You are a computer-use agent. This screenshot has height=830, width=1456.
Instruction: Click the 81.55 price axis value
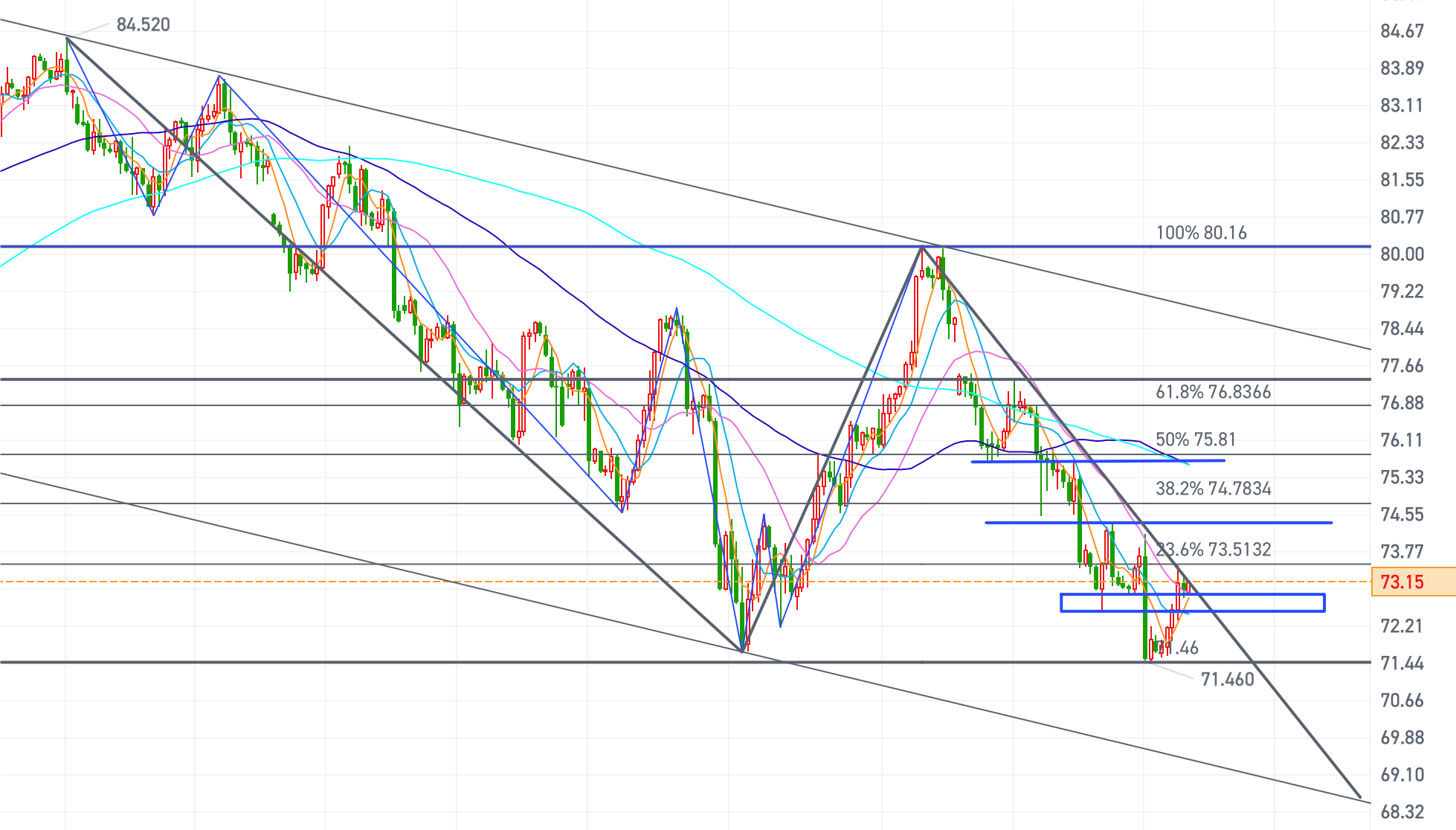[x=1402, y=180]
